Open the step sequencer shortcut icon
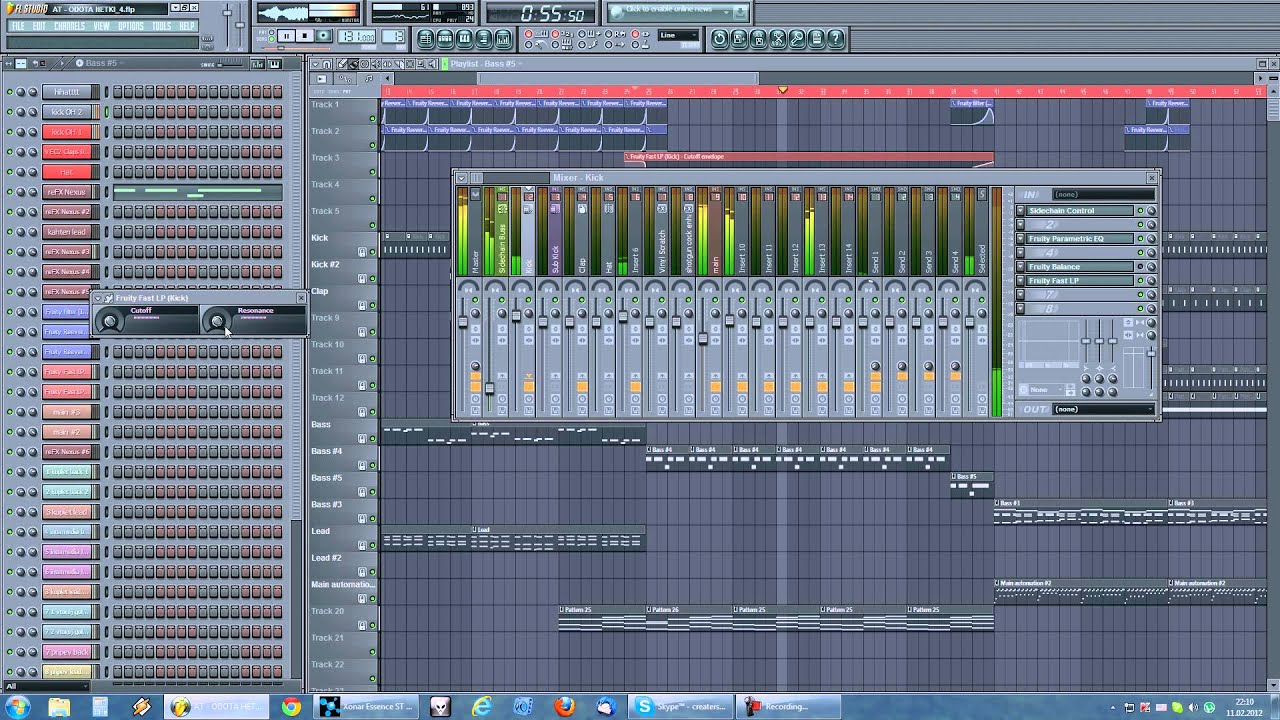Screen dimensions: 1280x720 point(445,39)
